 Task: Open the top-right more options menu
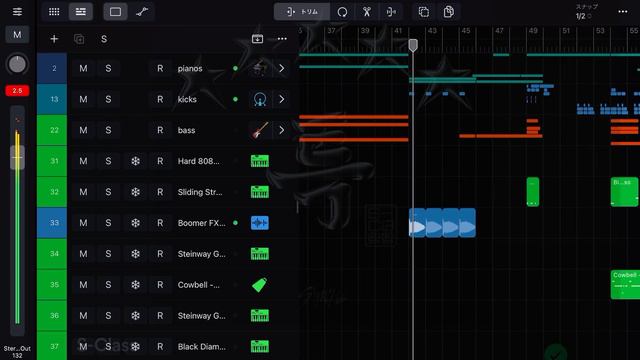[x=623, y=12]
